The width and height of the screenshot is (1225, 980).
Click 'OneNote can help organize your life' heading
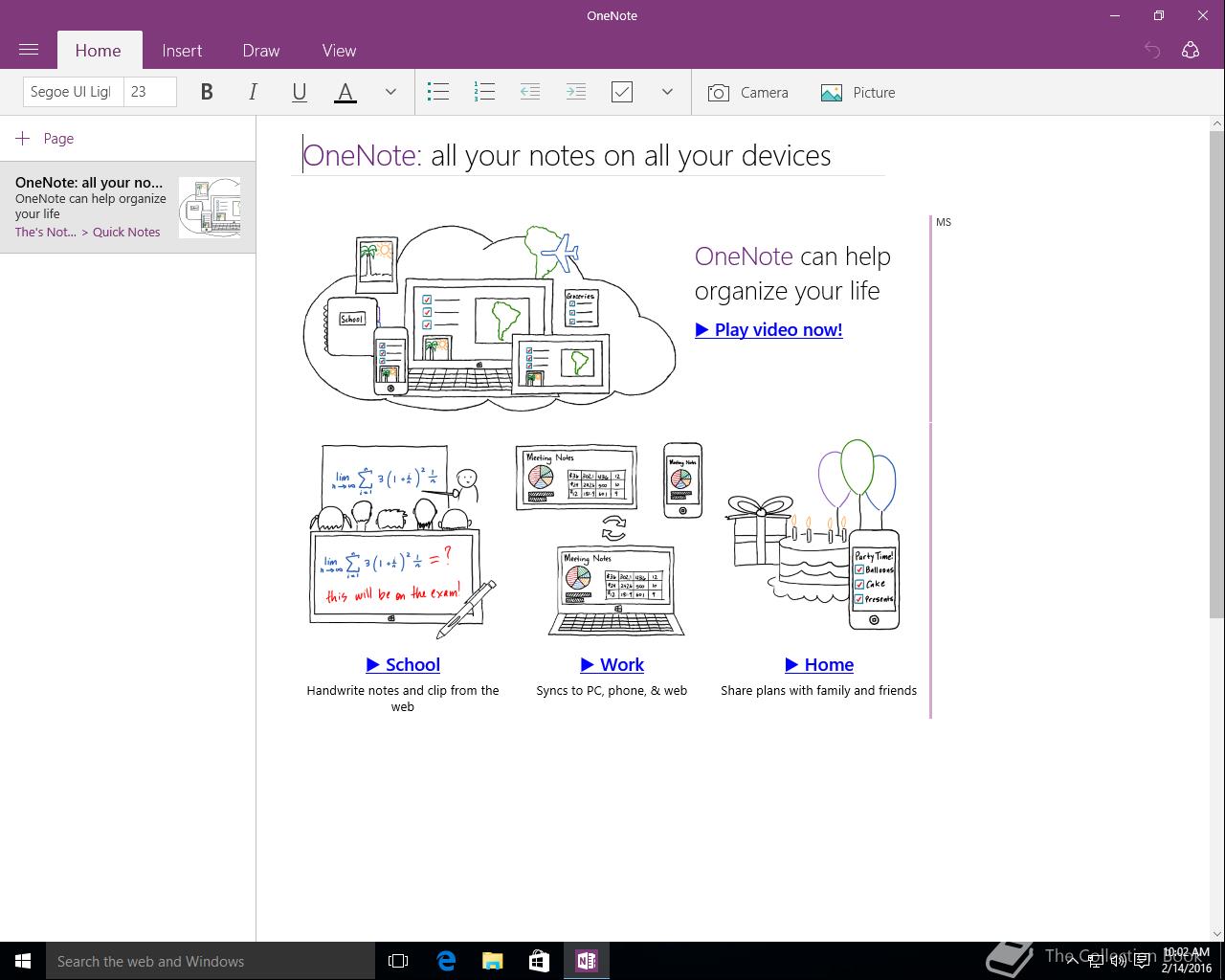[x=792, y=274]
